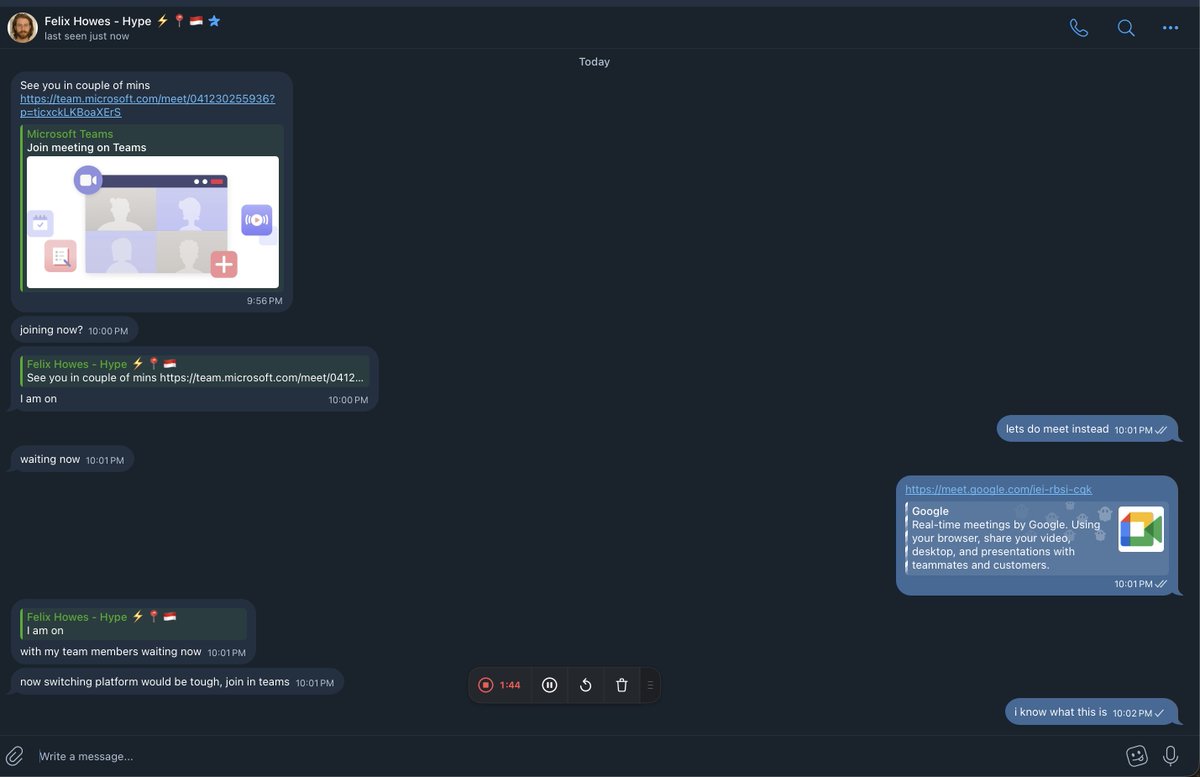Screen dimensions: 1200x777
Task: Restart the recording with the circular arrow
Action: click(x=586, y=685)
